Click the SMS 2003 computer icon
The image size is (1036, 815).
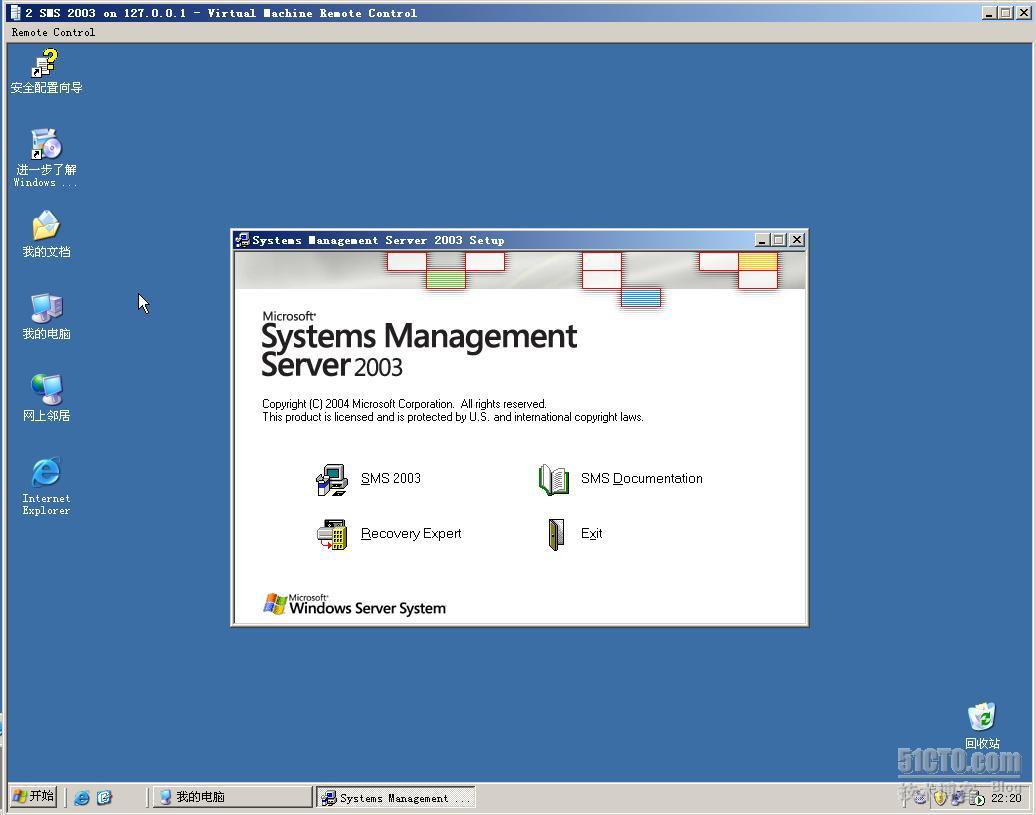pyautogui.click(x=332, y=479)
